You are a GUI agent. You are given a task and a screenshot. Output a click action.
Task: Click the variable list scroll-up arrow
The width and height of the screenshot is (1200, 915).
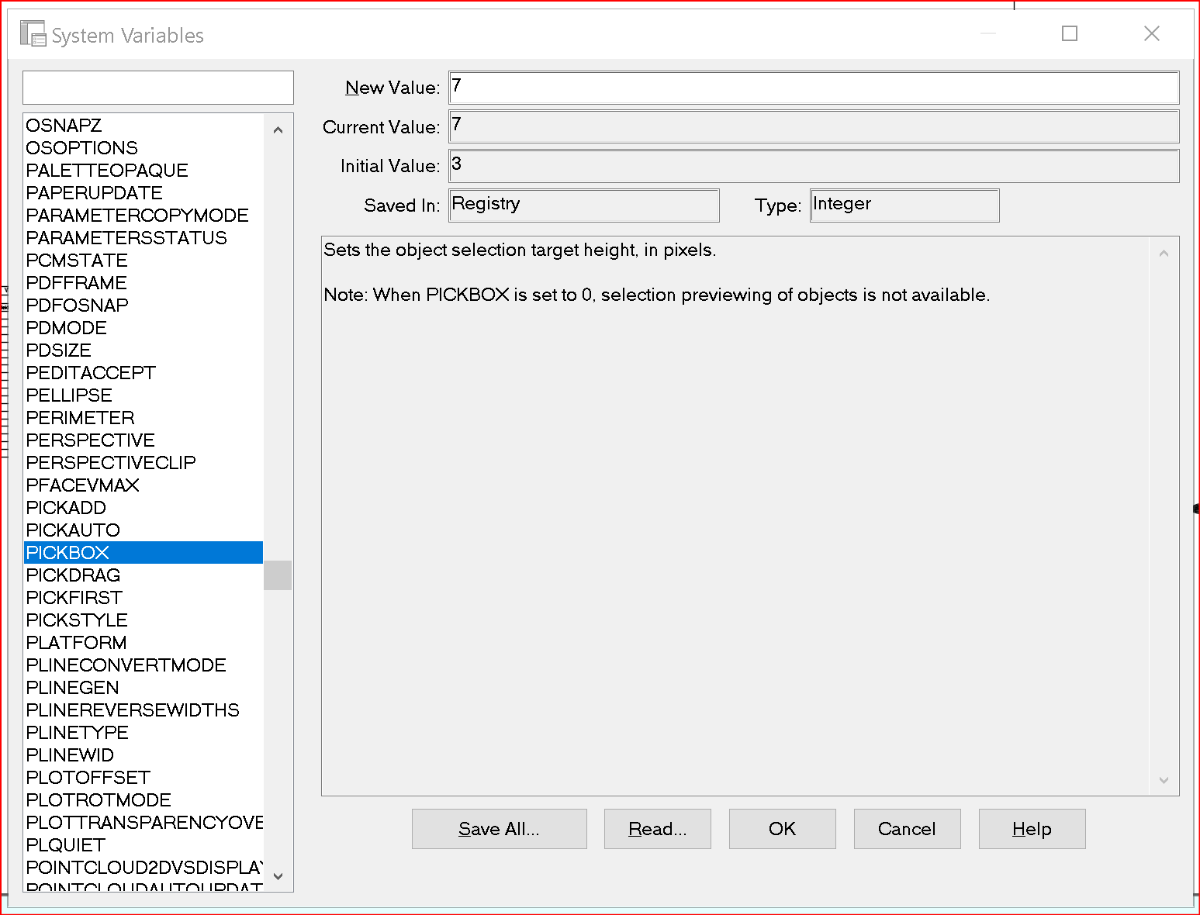(278, 129)
